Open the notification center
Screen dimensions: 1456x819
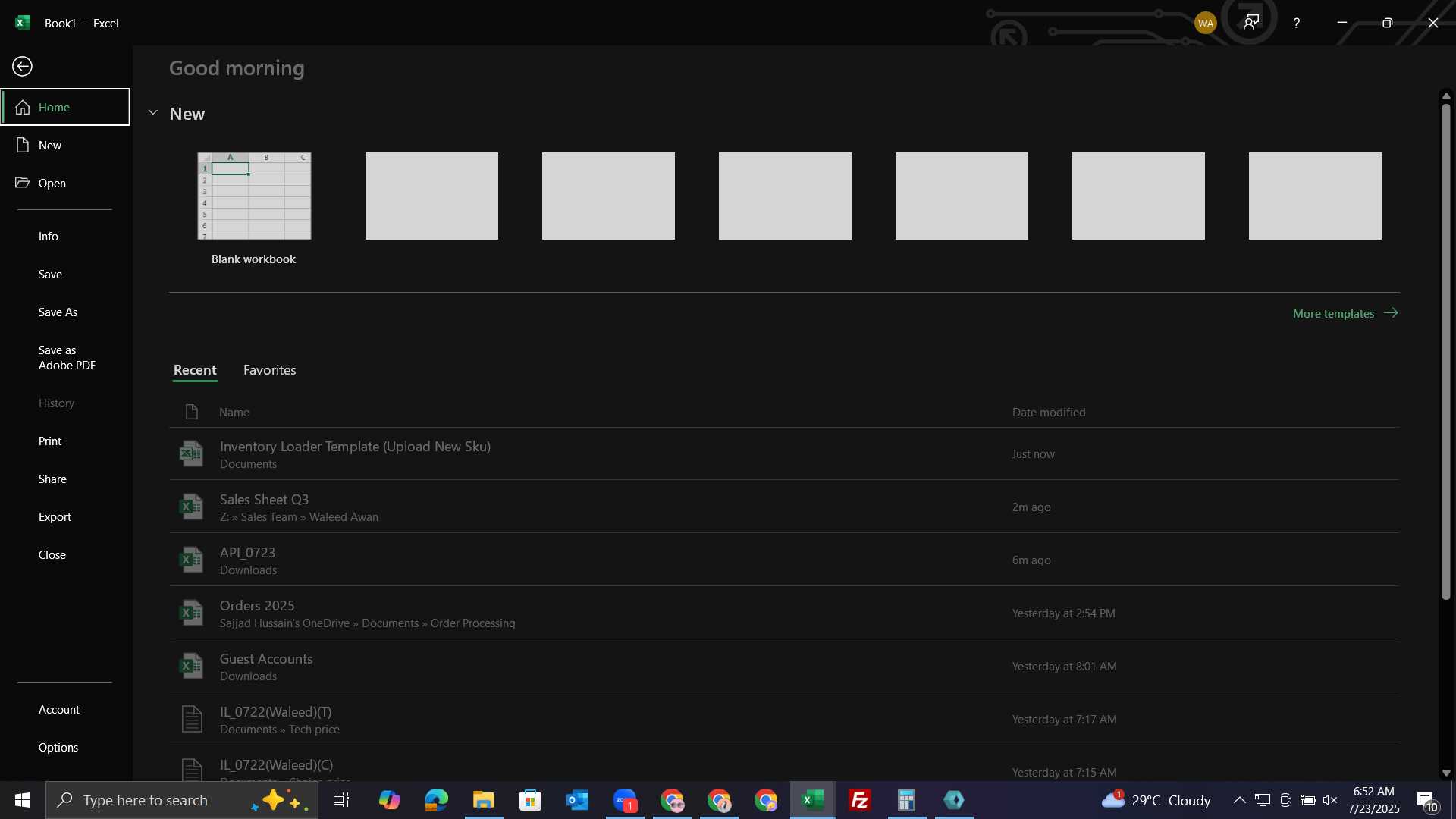click(1426, 800)
